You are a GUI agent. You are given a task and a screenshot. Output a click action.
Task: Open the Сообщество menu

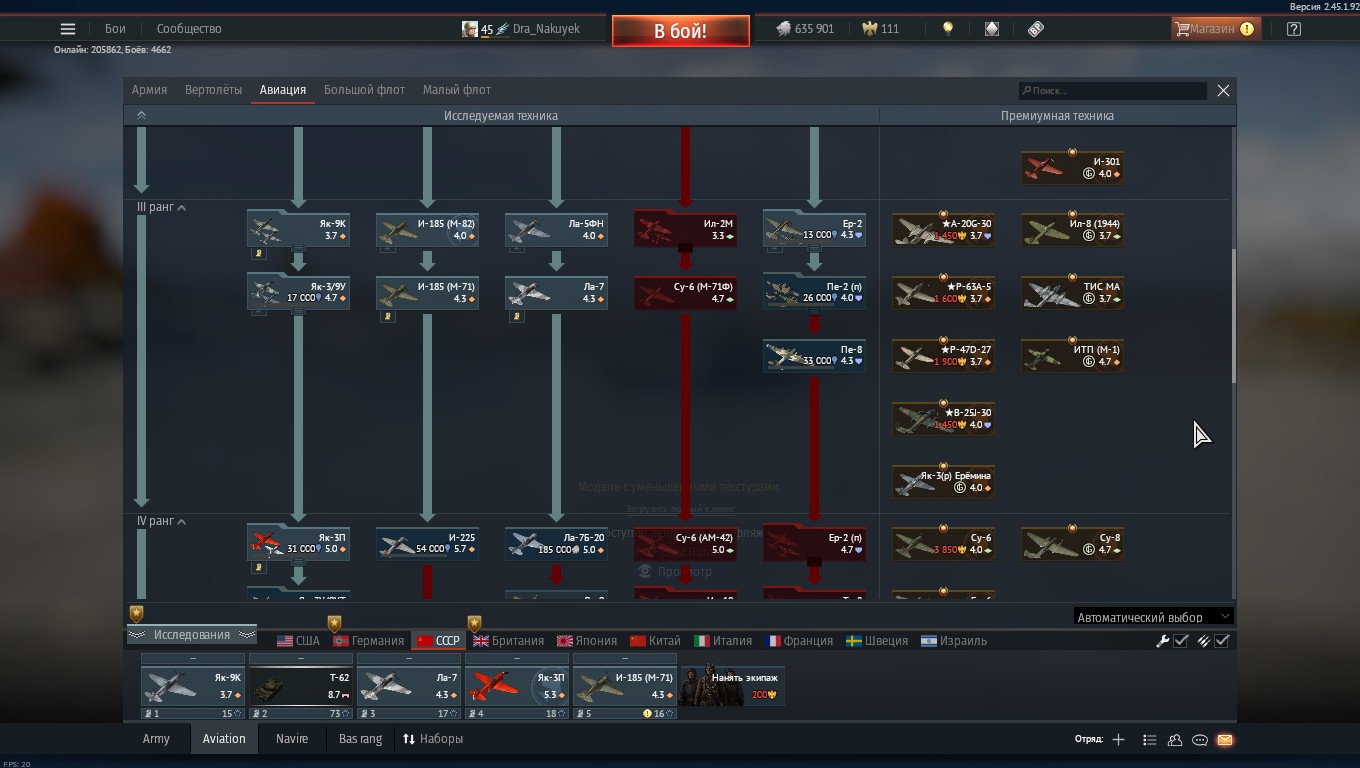click(x=189, y=29)
